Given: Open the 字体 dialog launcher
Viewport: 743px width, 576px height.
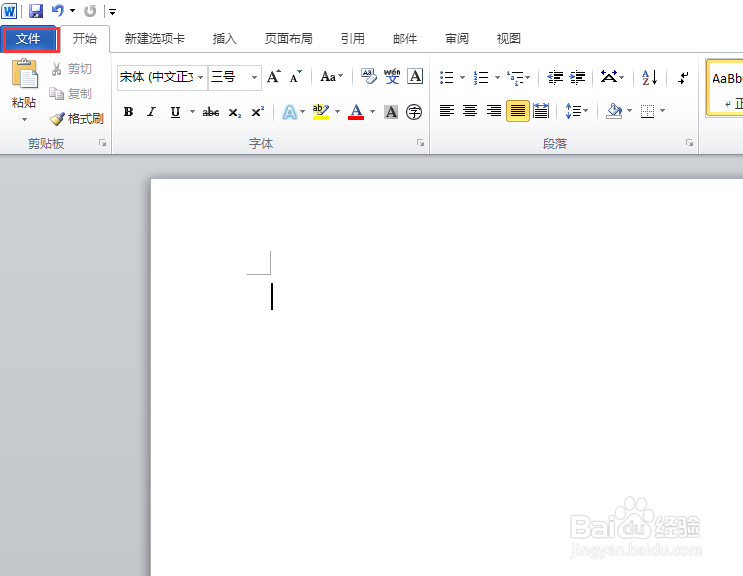Looking at the screenshot, I should 420,143.
